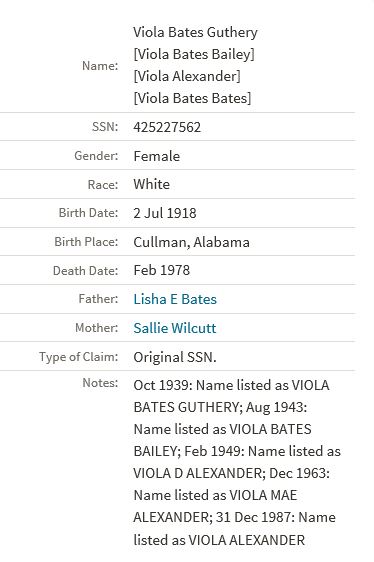Click the Father field label
This screenshot has height=562, width=374.
(x=98, y=299)
